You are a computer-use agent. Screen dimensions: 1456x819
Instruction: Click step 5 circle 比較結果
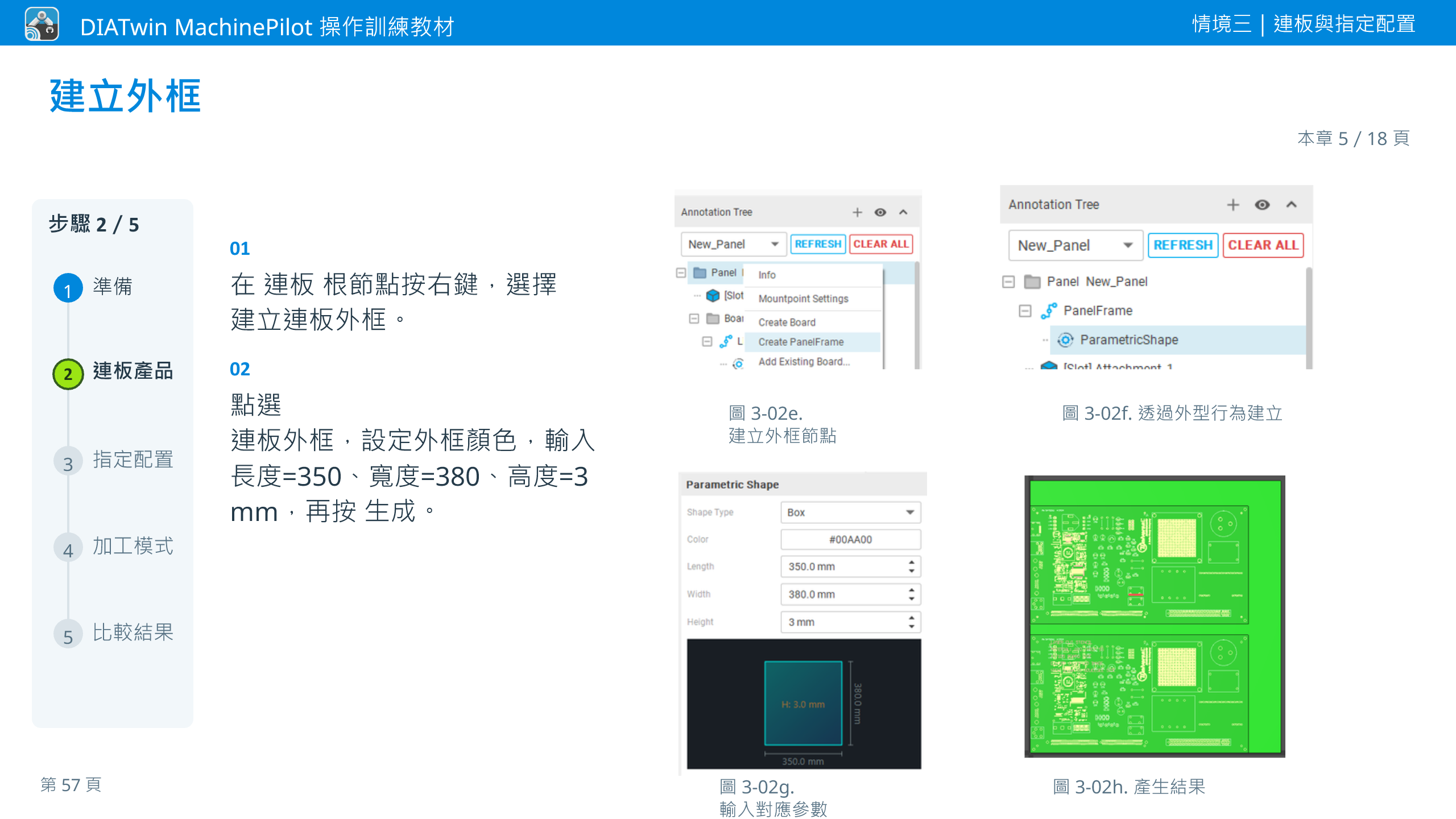(68, 634)
